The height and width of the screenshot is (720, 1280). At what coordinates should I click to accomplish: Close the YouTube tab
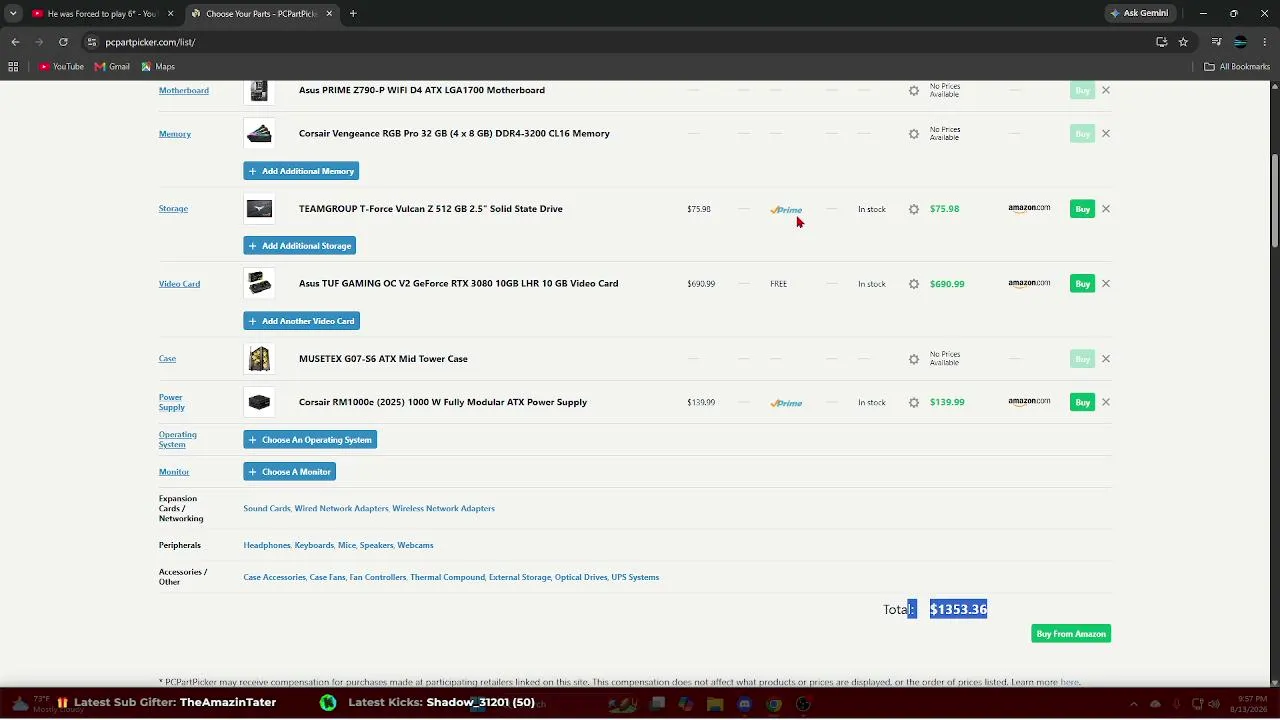tap(170, 14)
